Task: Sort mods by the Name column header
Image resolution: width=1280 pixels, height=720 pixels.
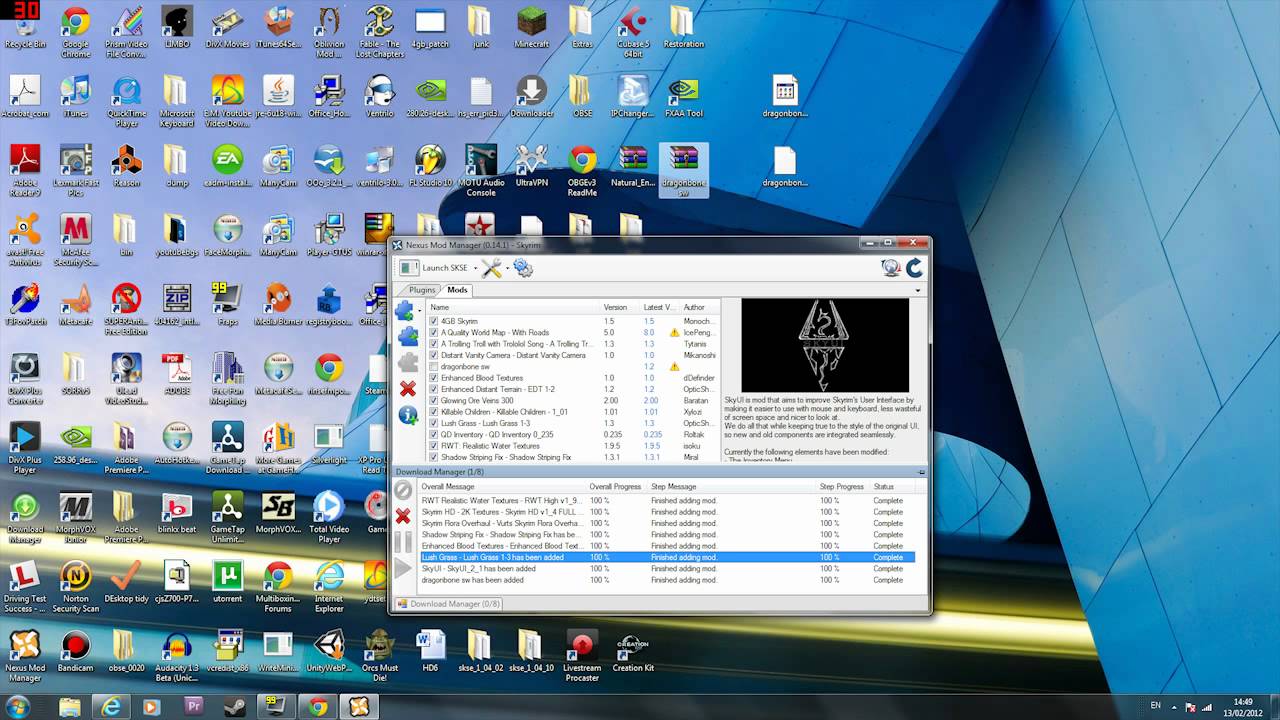Action: click(513, 307)
